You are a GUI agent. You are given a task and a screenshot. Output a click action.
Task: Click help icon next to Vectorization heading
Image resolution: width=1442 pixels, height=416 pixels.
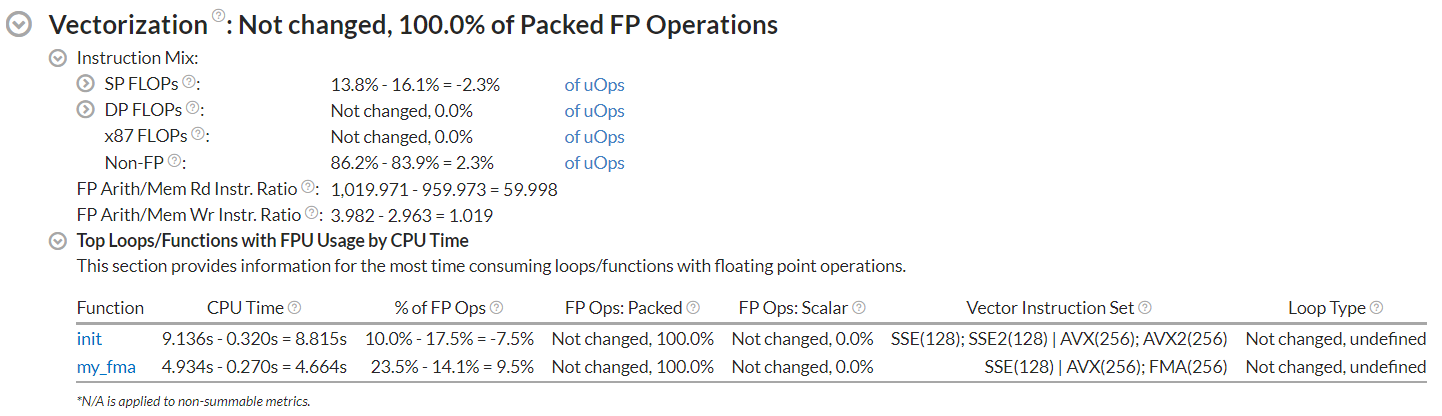pyautogui.click(x=218, y=17)
